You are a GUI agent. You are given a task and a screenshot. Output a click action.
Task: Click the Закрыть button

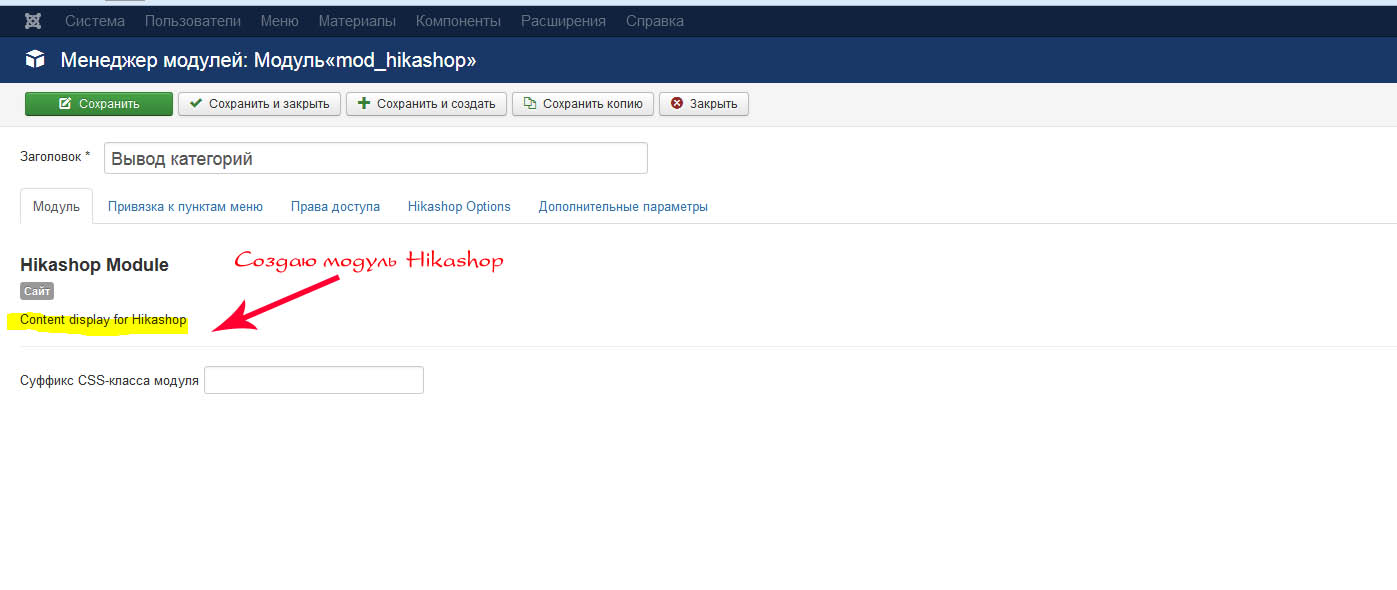(704, 104)
